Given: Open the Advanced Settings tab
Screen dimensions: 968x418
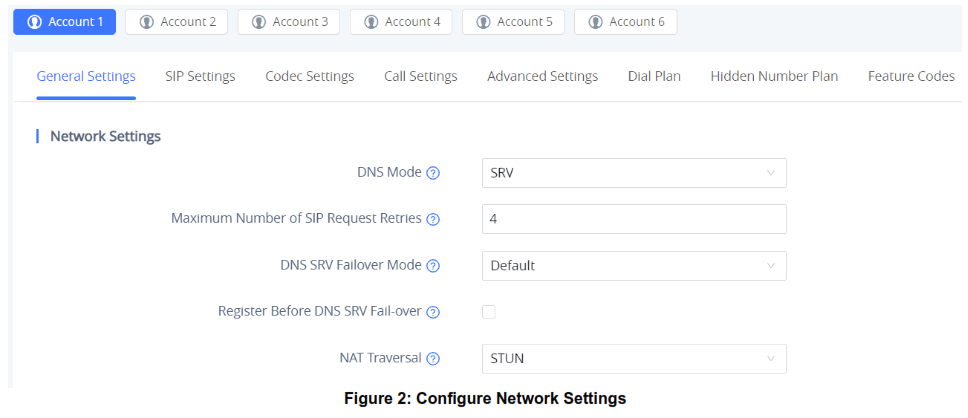Looking at the screenshot, I should click(x=543, y=77).
